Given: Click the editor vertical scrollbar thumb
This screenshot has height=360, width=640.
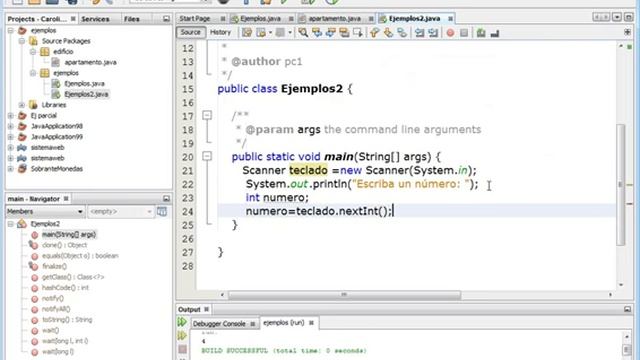Looking at the screenshot, I should click(x=621, y=184).
